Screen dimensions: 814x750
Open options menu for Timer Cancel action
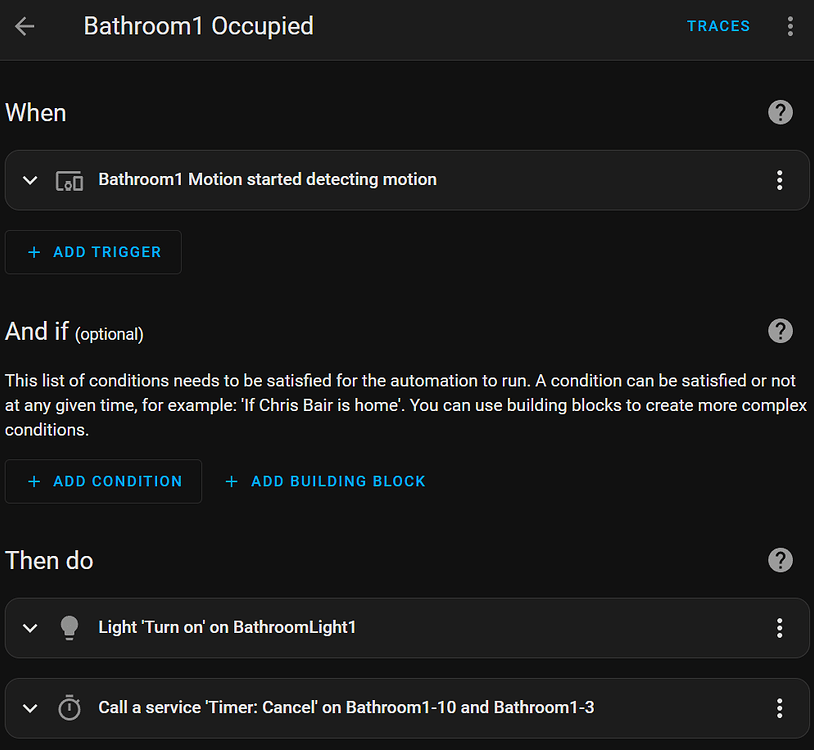click(x=779, y=708)
